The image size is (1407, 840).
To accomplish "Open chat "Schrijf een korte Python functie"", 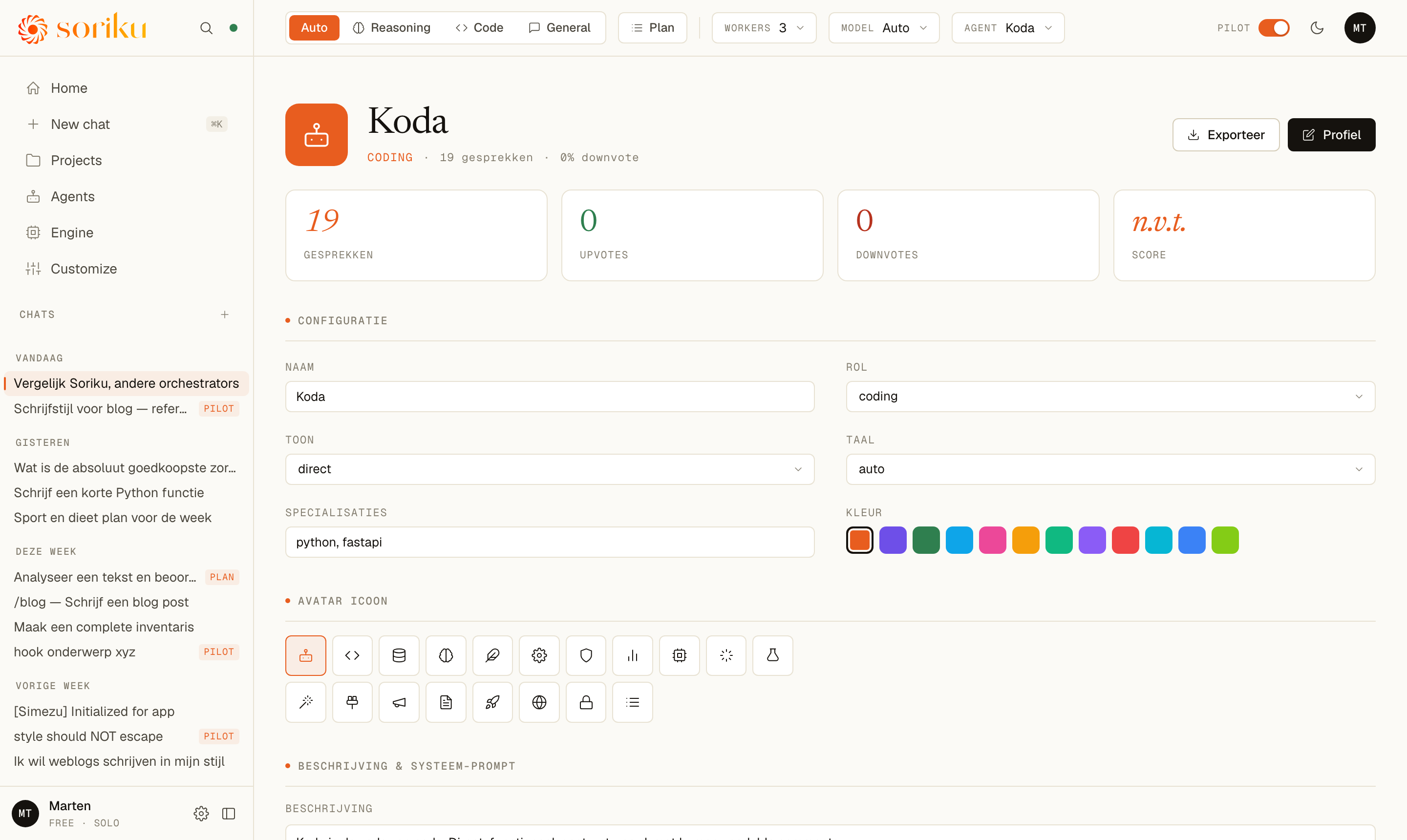I will (126, 493).
